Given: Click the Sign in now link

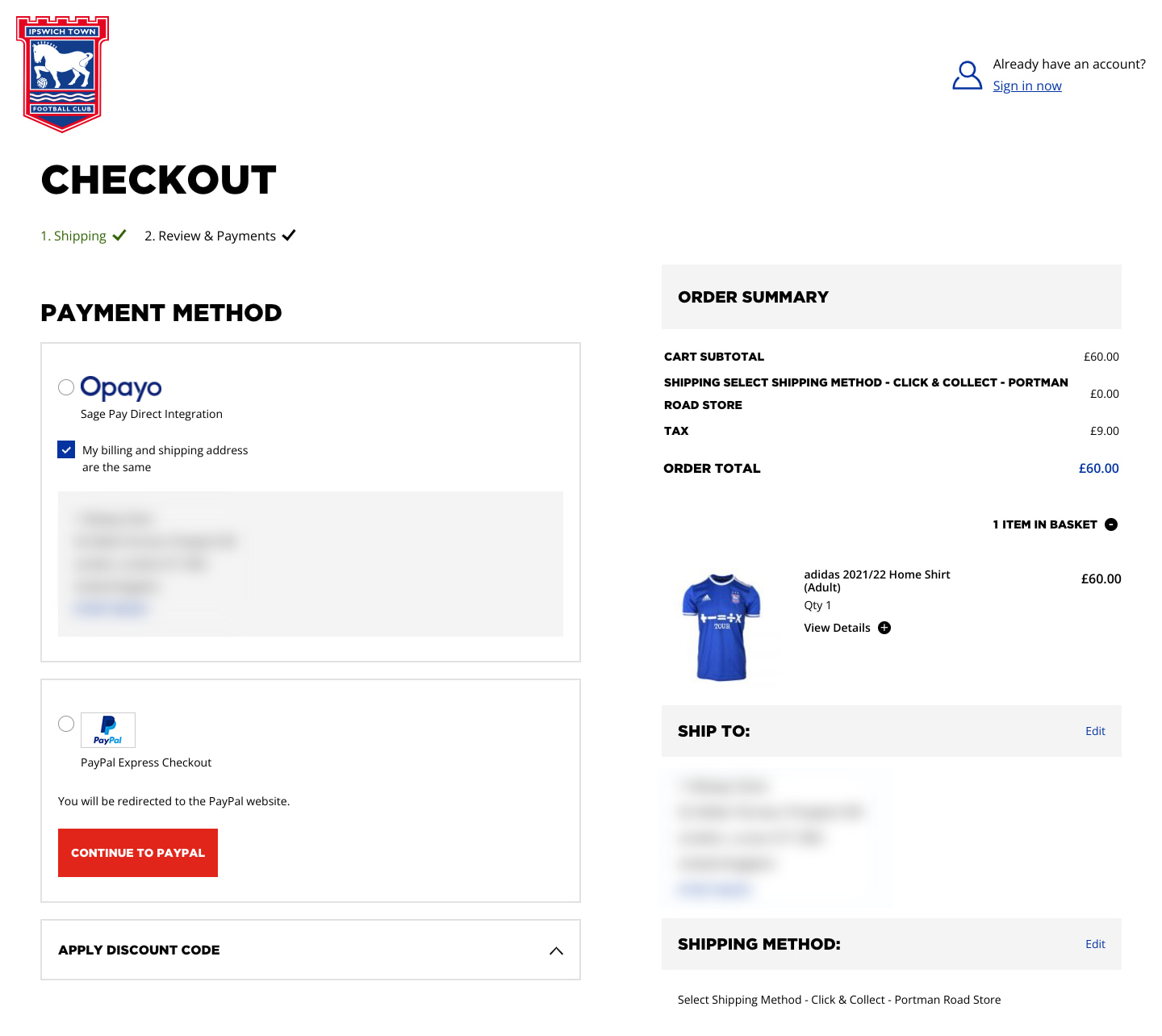Looking at the screenshot, I should pos(1027,86).
